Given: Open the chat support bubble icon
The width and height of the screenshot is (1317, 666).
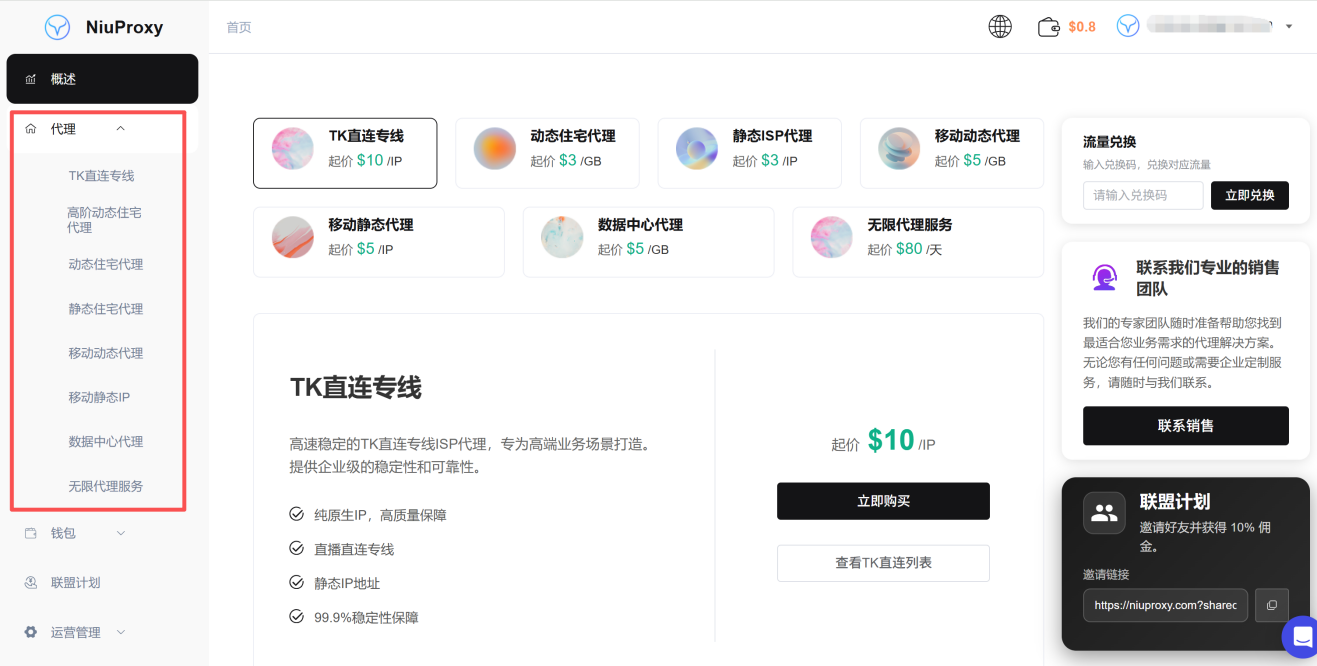Looking at the screenshot, I should tap(1300, 636).
